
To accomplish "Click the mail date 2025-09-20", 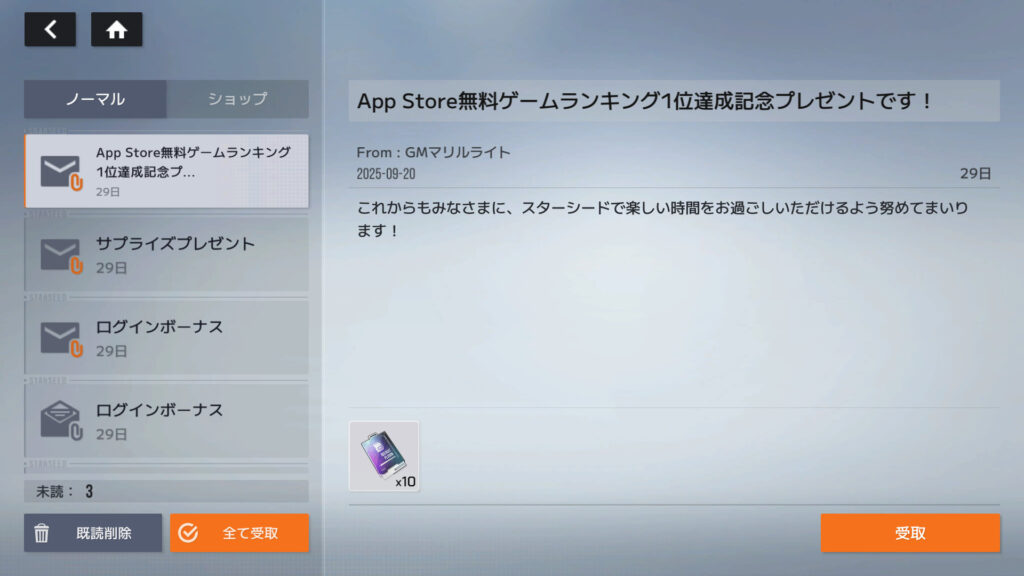I will click(x=386, y=174).
